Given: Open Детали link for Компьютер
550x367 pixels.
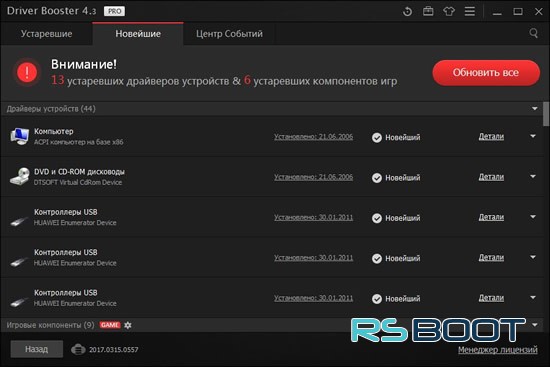Looking at the screenshot, I should coord(491,136).
